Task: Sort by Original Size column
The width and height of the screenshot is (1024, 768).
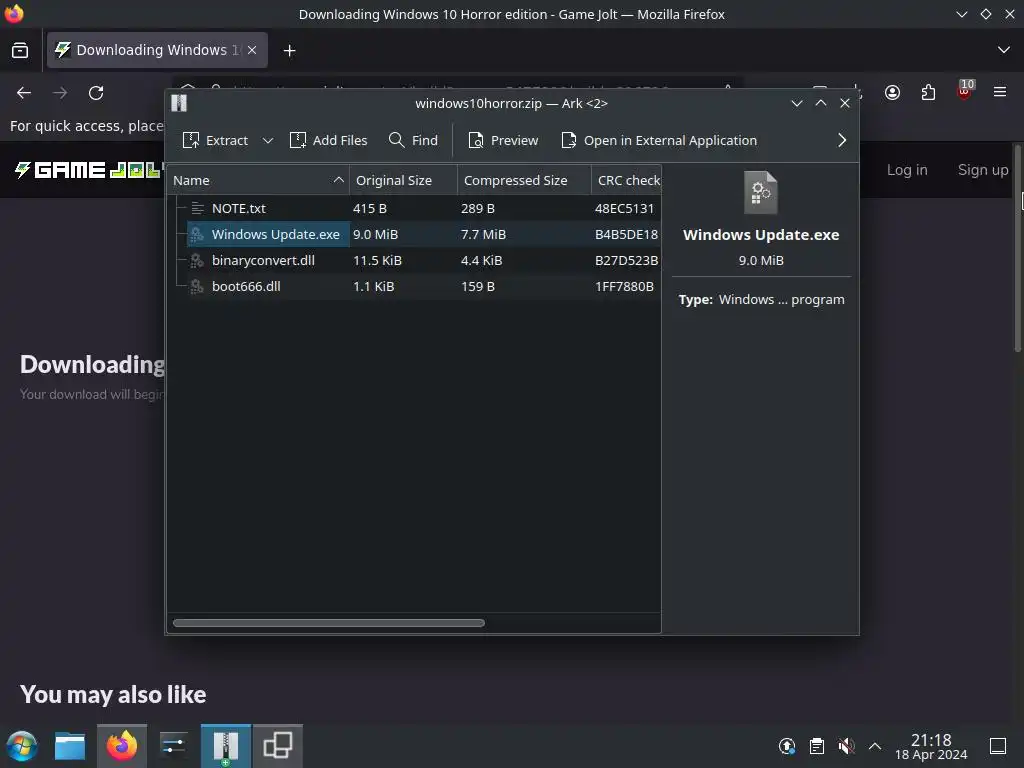Action: pos(403,180)
